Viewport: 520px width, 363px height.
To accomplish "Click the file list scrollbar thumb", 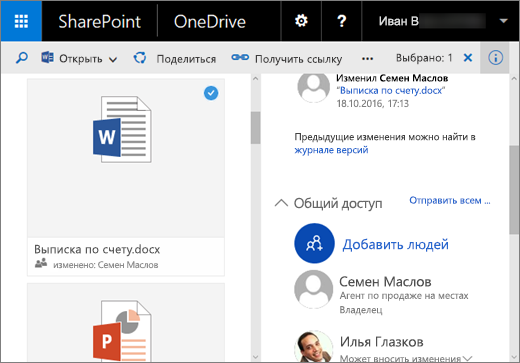I will pos(256,128).
